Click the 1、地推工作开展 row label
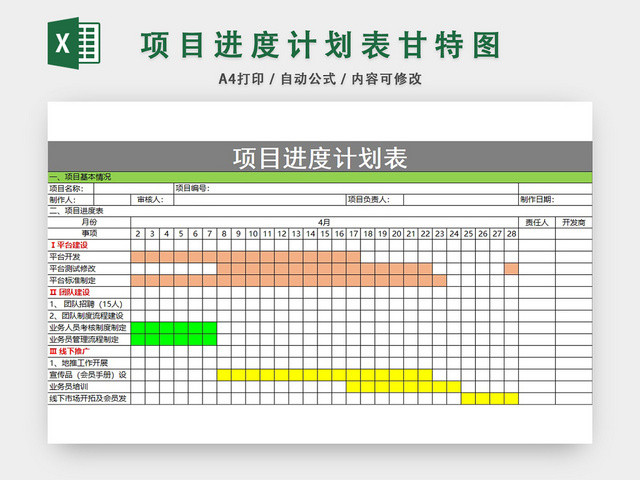The width and height of the screenshot is (640, 480). coord(89,363)
